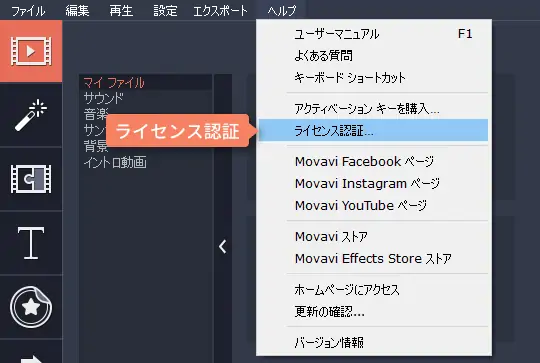Open the 編集 menu
540x363 pixels.
point(77,11)
